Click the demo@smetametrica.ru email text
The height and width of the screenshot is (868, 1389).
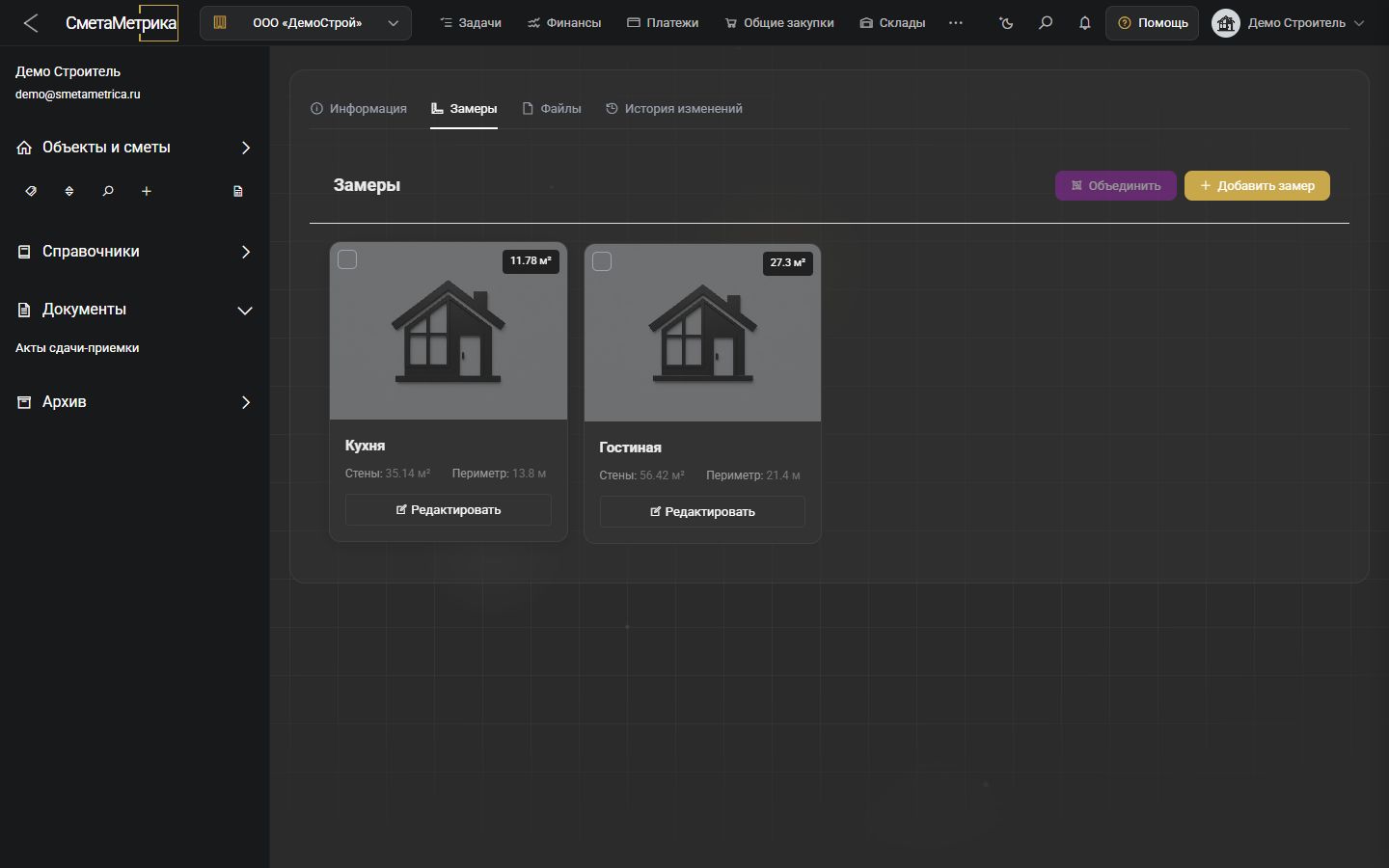click(78, 95)
